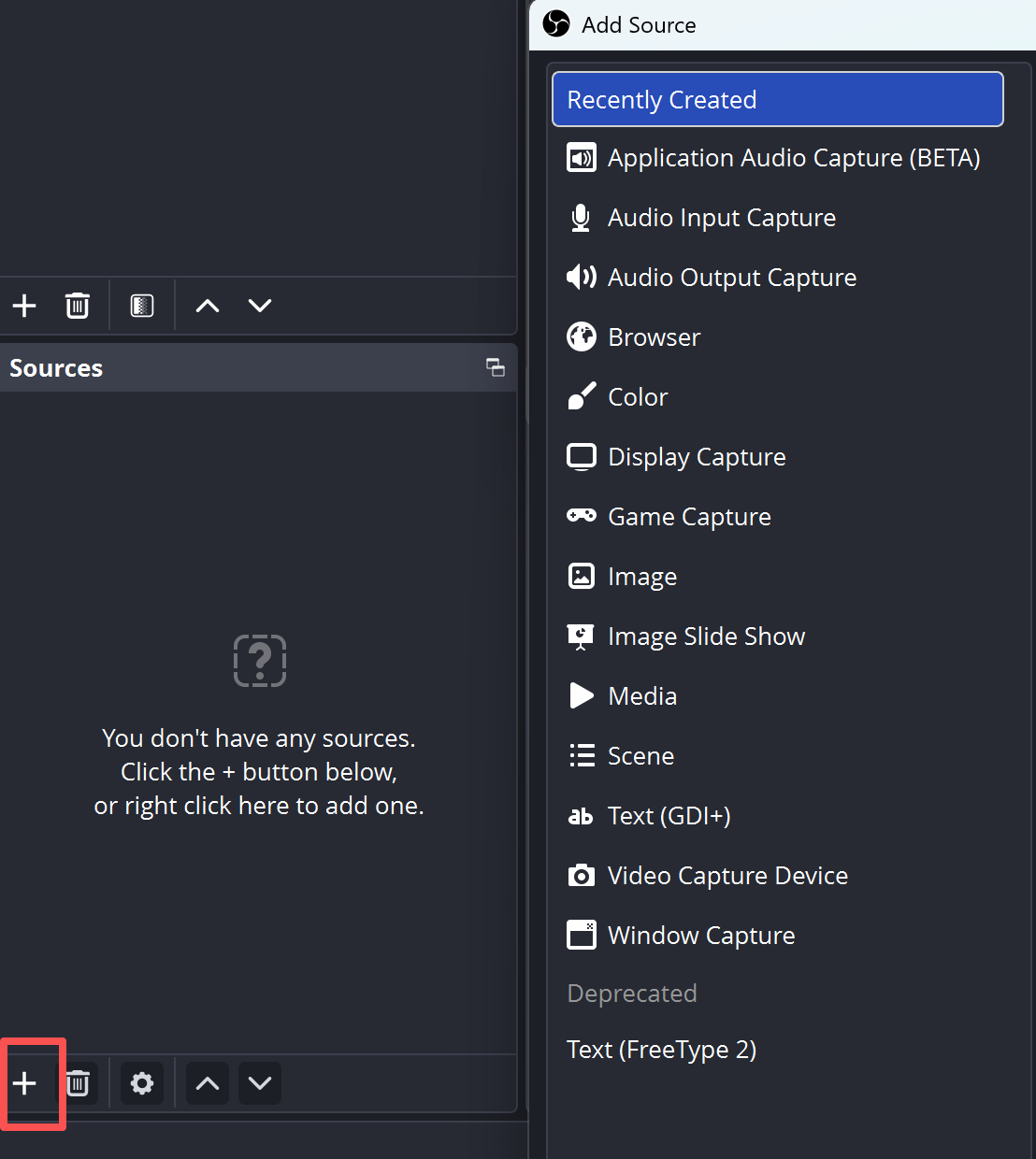Move source up in Sources panel

[208, 1083]
